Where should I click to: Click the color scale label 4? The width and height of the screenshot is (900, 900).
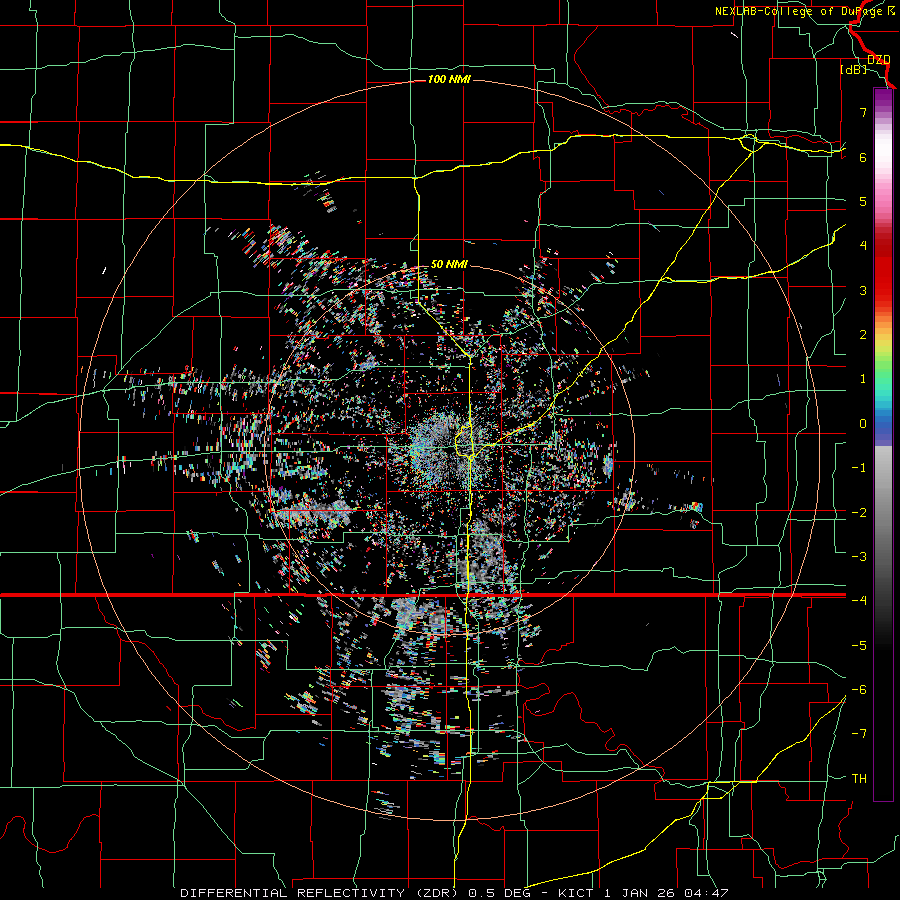[863, 246]
